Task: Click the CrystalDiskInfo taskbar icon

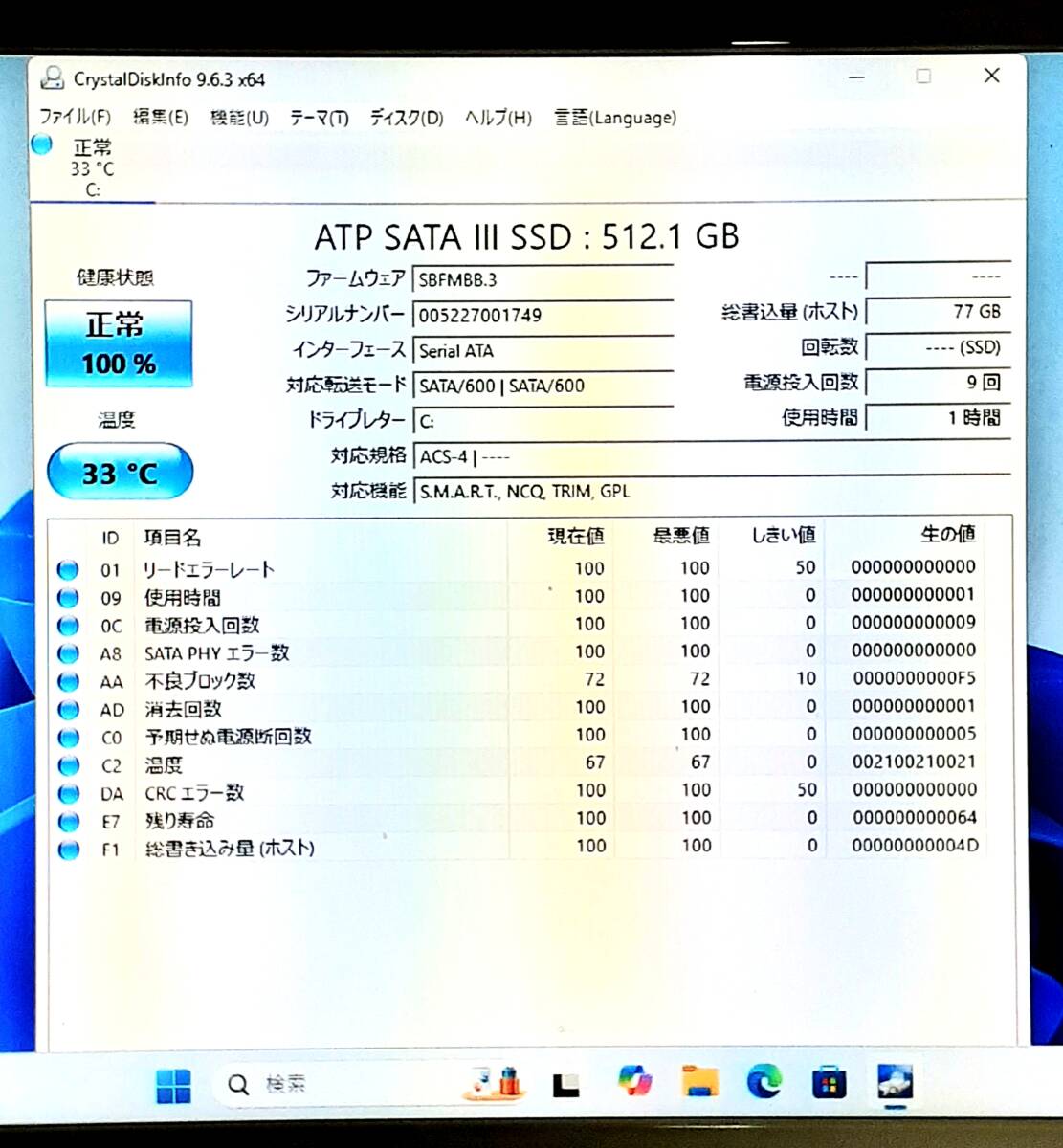Action: [x=895, y=1082]
